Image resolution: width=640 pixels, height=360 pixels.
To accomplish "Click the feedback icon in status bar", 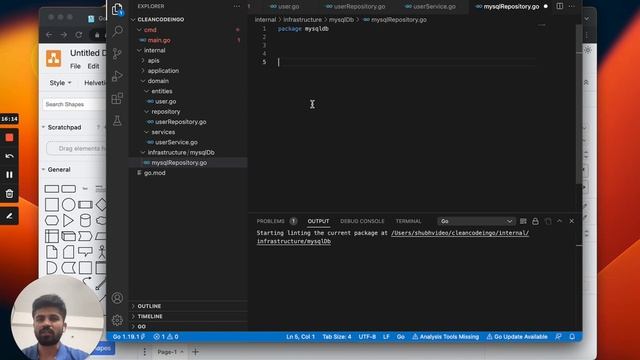I will coord(558,337).
